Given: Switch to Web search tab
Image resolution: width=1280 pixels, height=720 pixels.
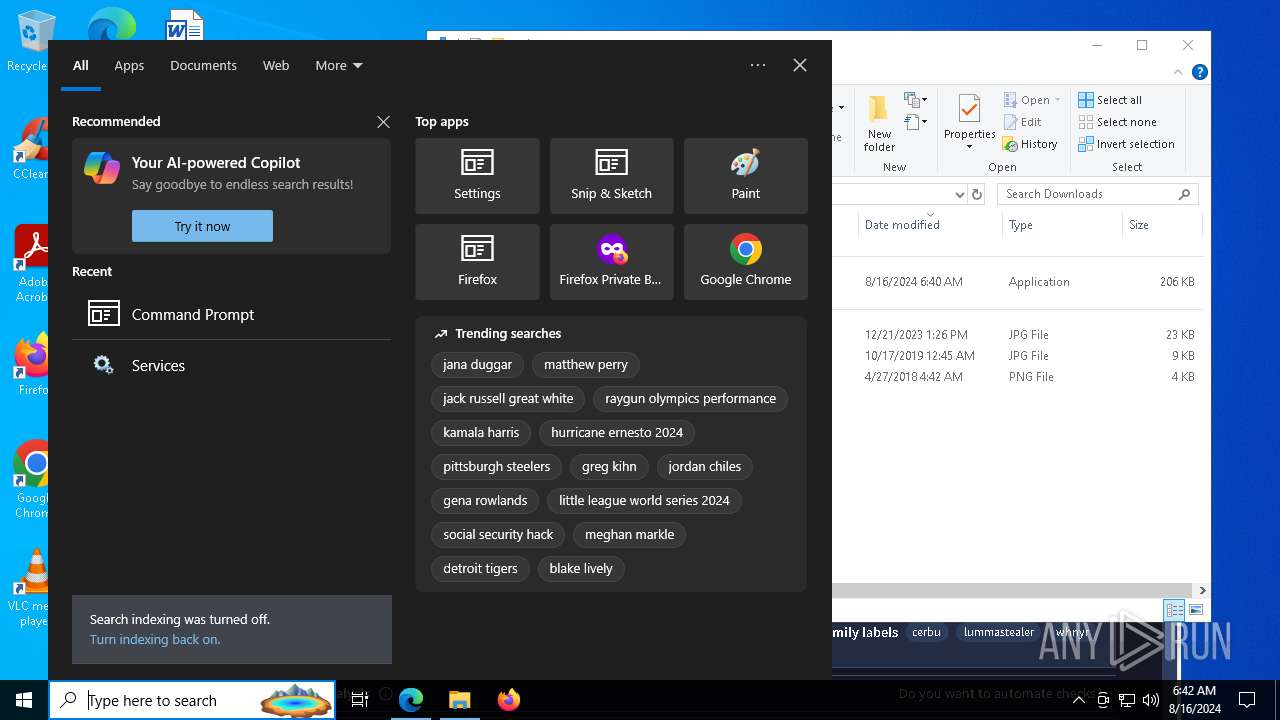Looking at the screenshot, I should (276, 65).
